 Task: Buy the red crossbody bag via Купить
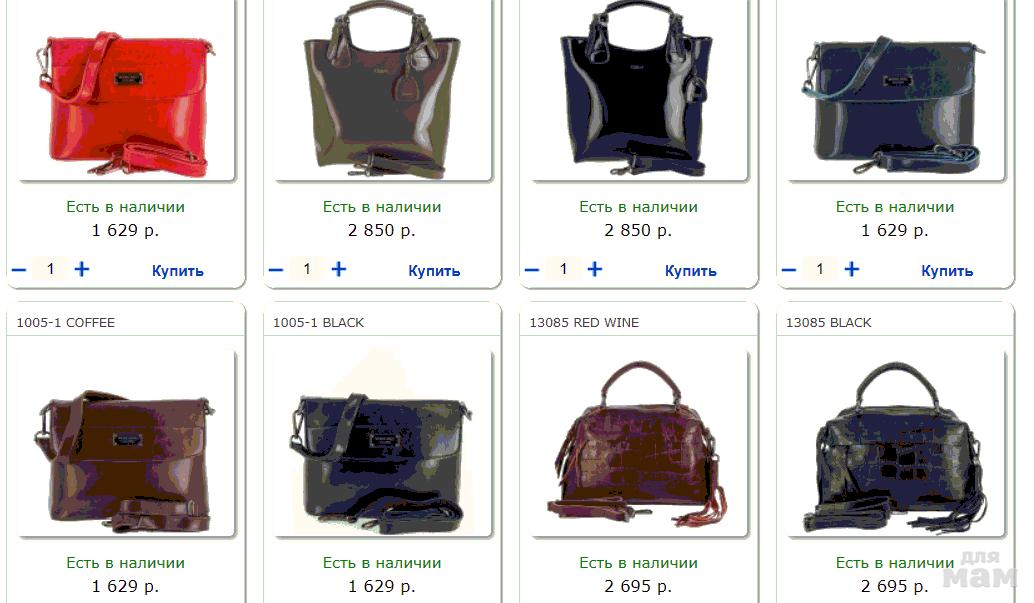[177, 270]
